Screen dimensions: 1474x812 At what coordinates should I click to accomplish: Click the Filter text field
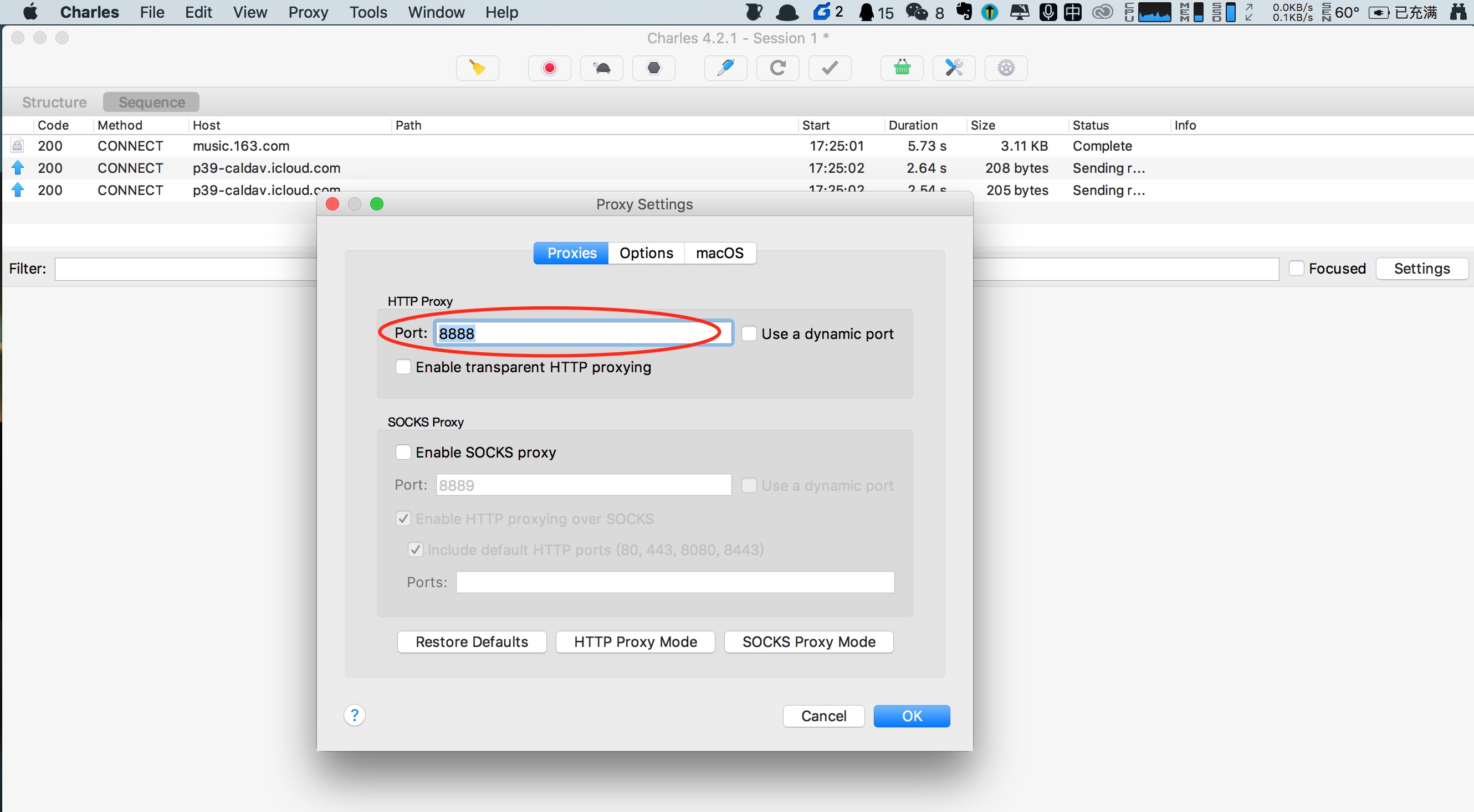[x=667, y=269]
